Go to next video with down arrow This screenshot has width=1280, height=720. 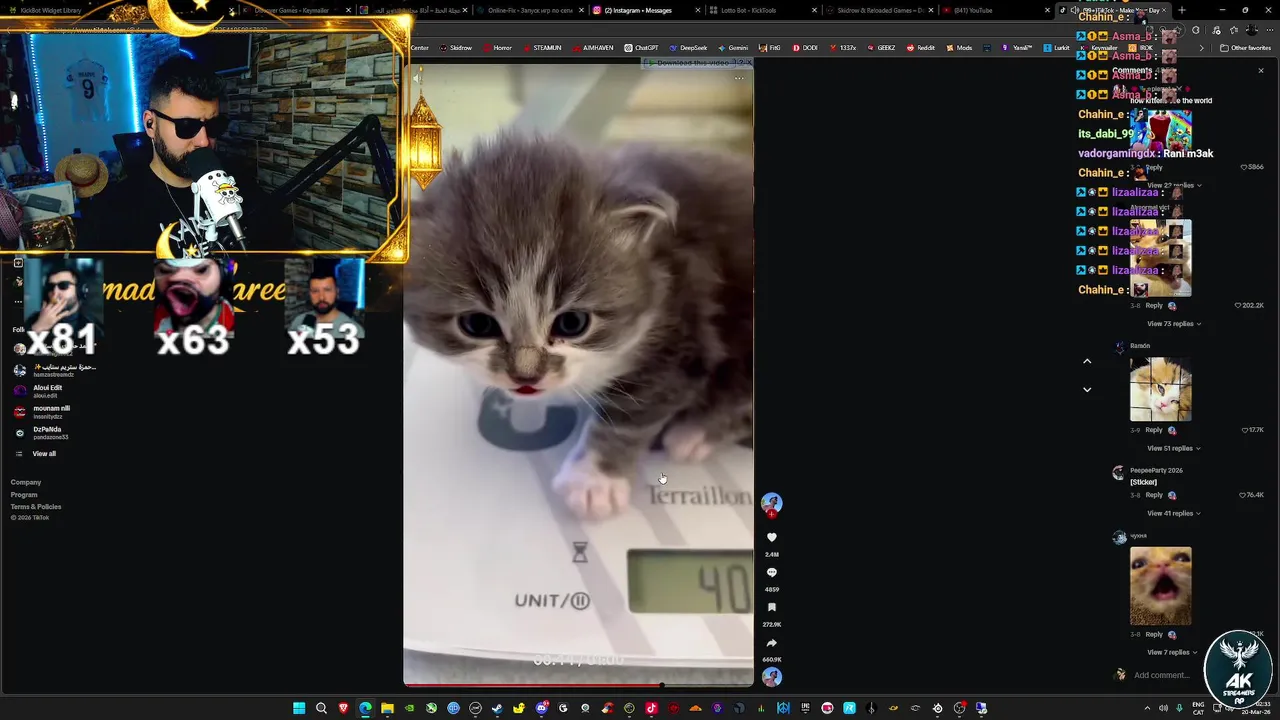(x=1087, y=390)
